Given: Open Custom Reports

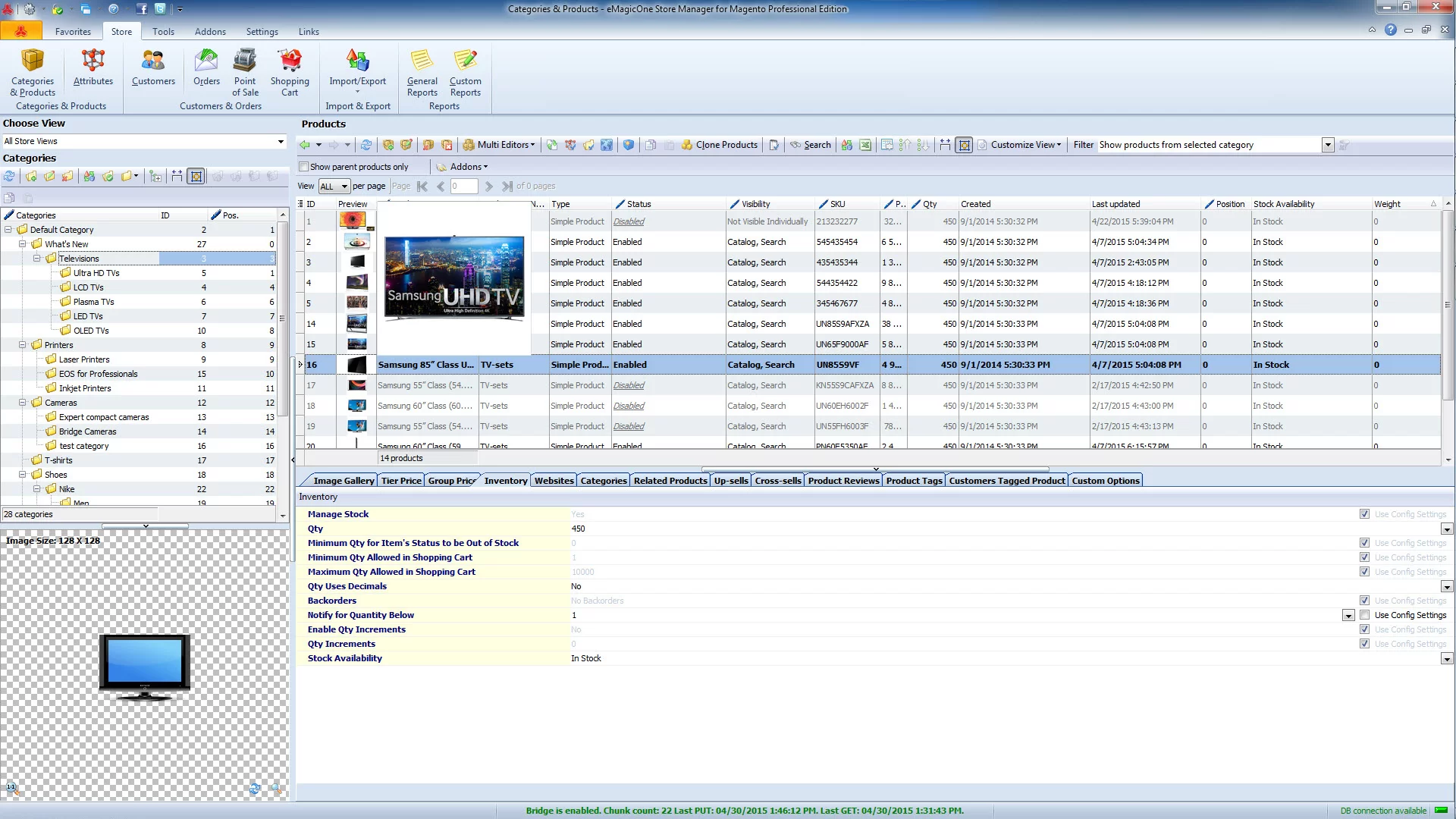Looking at the screenshot, I should tap(466, 73).
